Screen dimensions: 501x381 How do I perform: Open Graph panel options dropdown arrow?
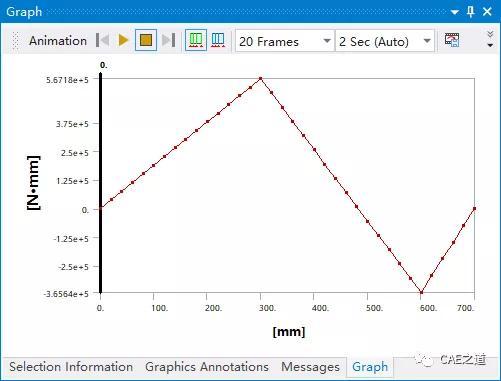[455, 12]
